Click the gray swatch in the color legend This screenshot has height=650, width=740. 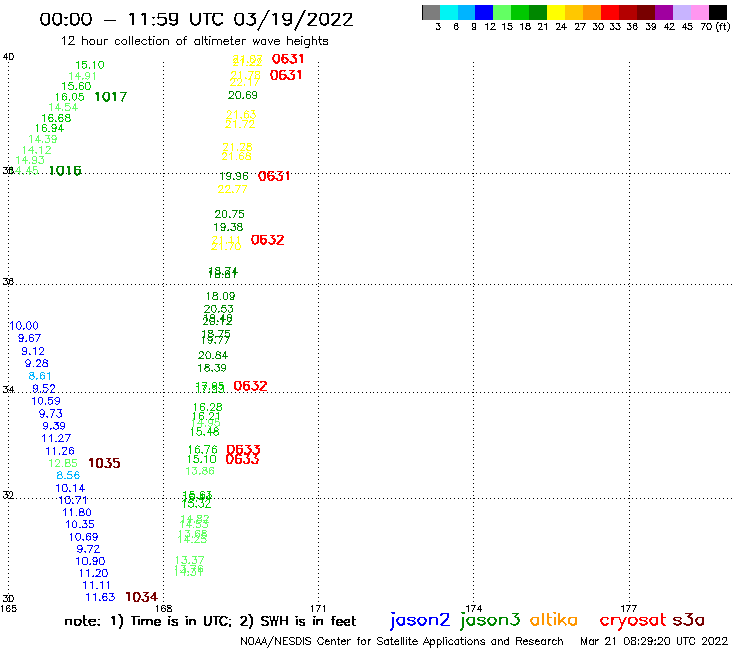[431, 12]
